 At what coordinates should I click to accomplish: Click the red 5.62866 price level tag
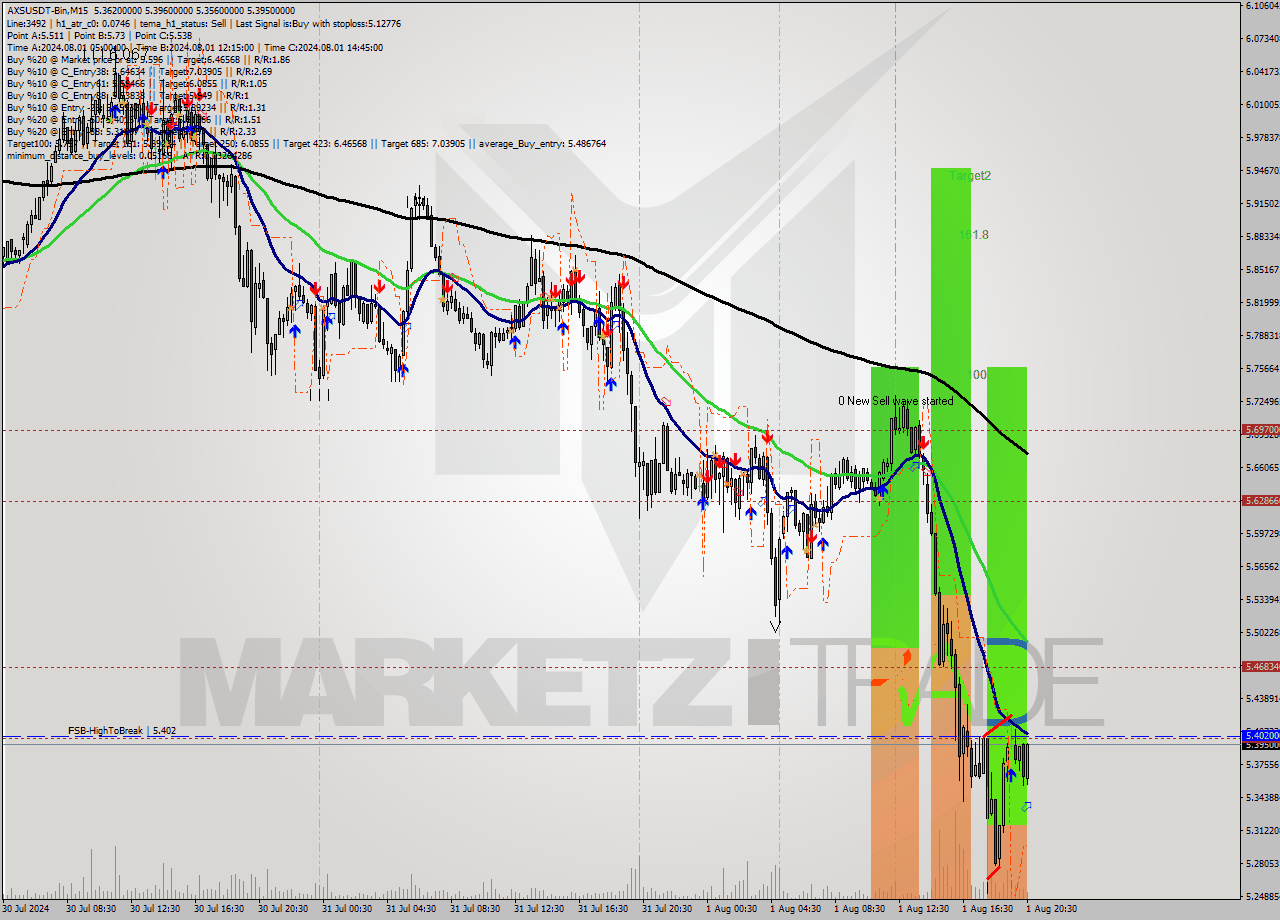click(1260, 500)
